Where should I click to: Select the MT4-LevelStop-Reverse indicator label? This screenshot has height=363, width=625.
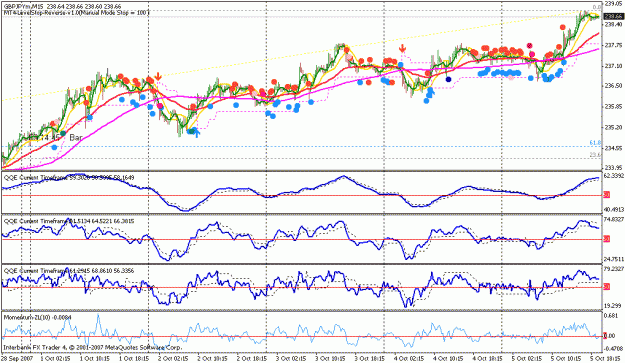click(x=77, y=13)
